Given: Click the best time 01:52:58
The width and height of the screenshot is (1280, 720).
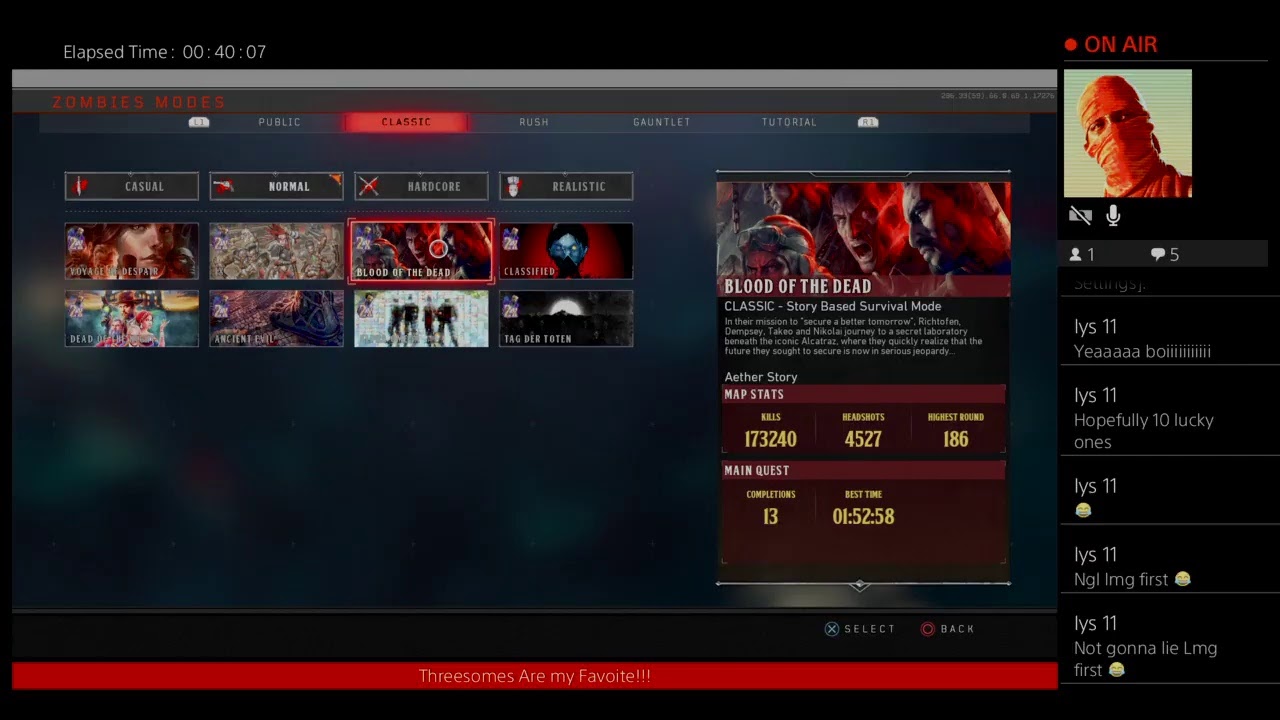Looking at the screenshot, I should 863,516.
